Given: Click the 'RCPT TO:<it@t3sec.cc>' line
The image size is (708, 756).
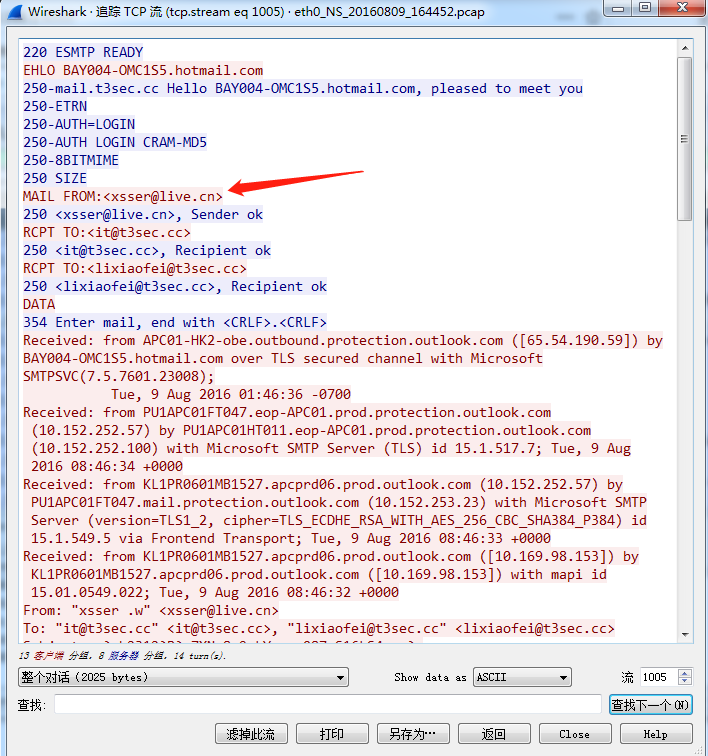Looking at the screenshot, I should tap(107, 232).
